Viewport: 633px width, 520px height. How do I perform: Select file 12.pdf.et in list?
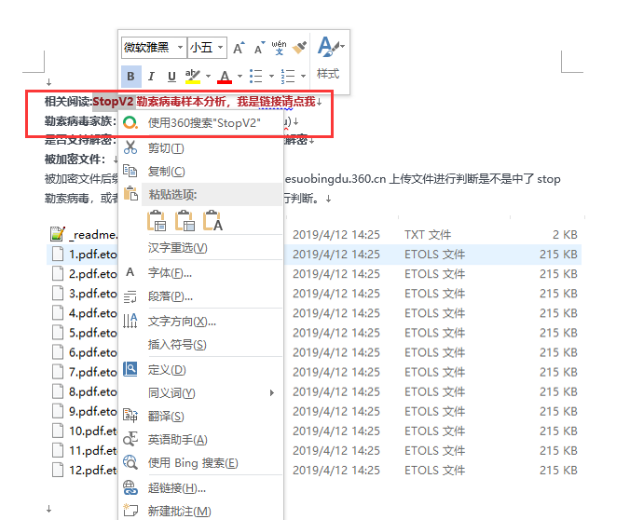tap(93, 470)
